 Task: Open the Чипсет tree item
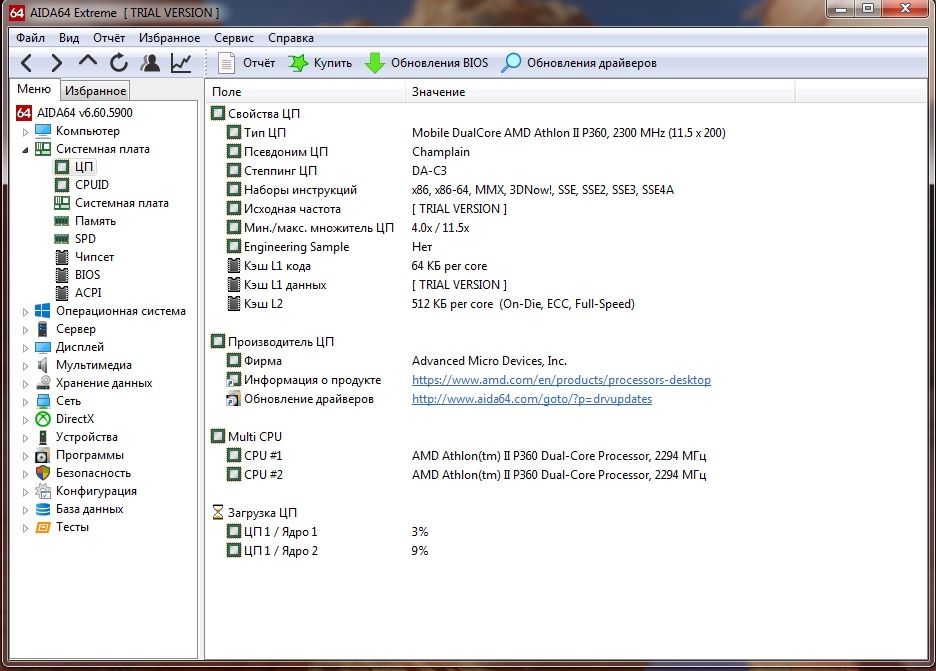point(84,257)
